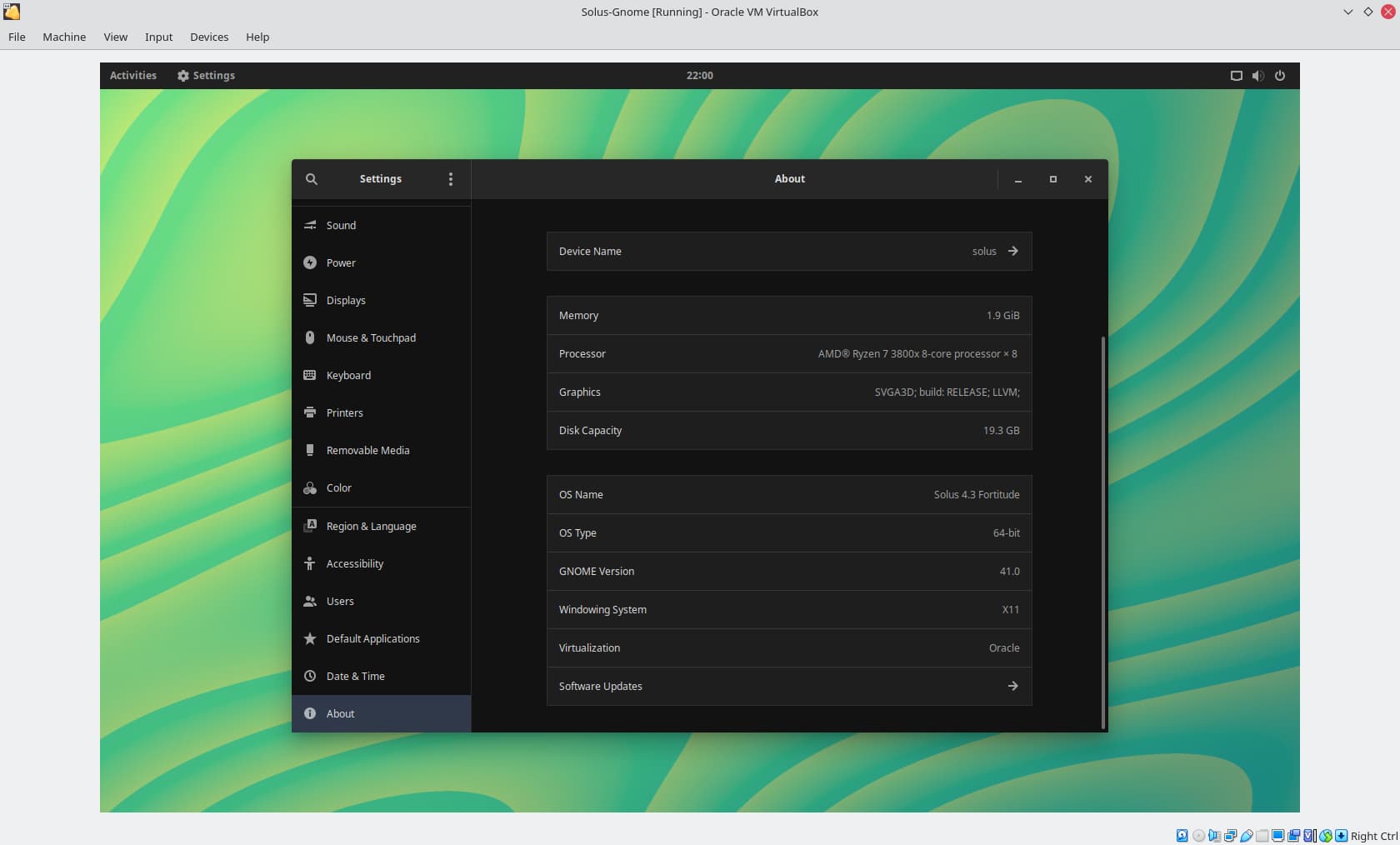The image size is (1400, 845).
Task: Click VirtualBox mouse integration globe icon
Action: pyautogui.click(x=1326, y=836)
